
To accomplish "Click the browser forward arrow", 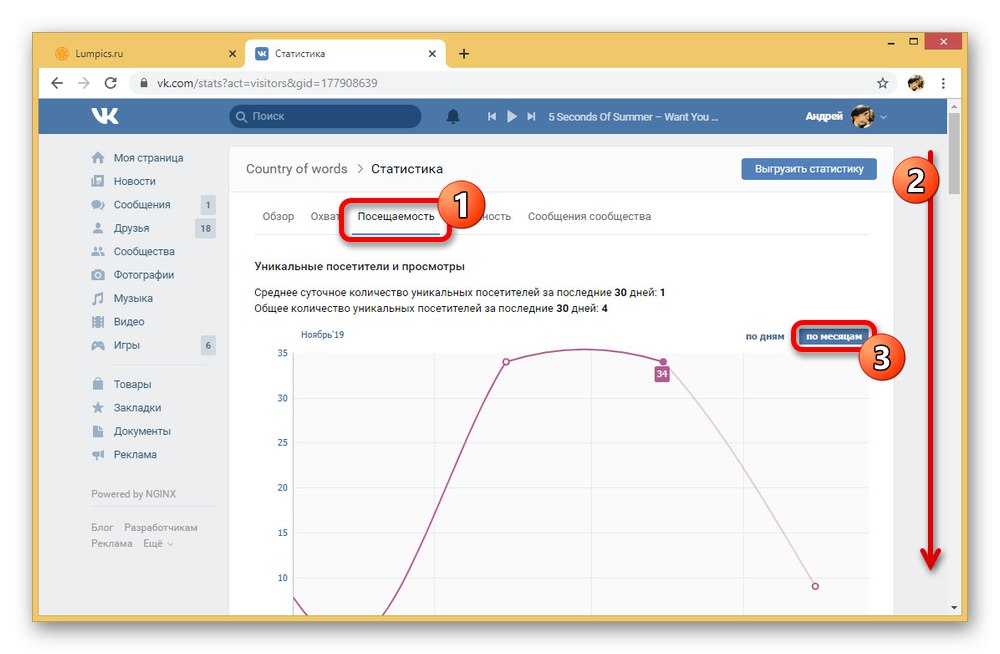I will 84,83.
